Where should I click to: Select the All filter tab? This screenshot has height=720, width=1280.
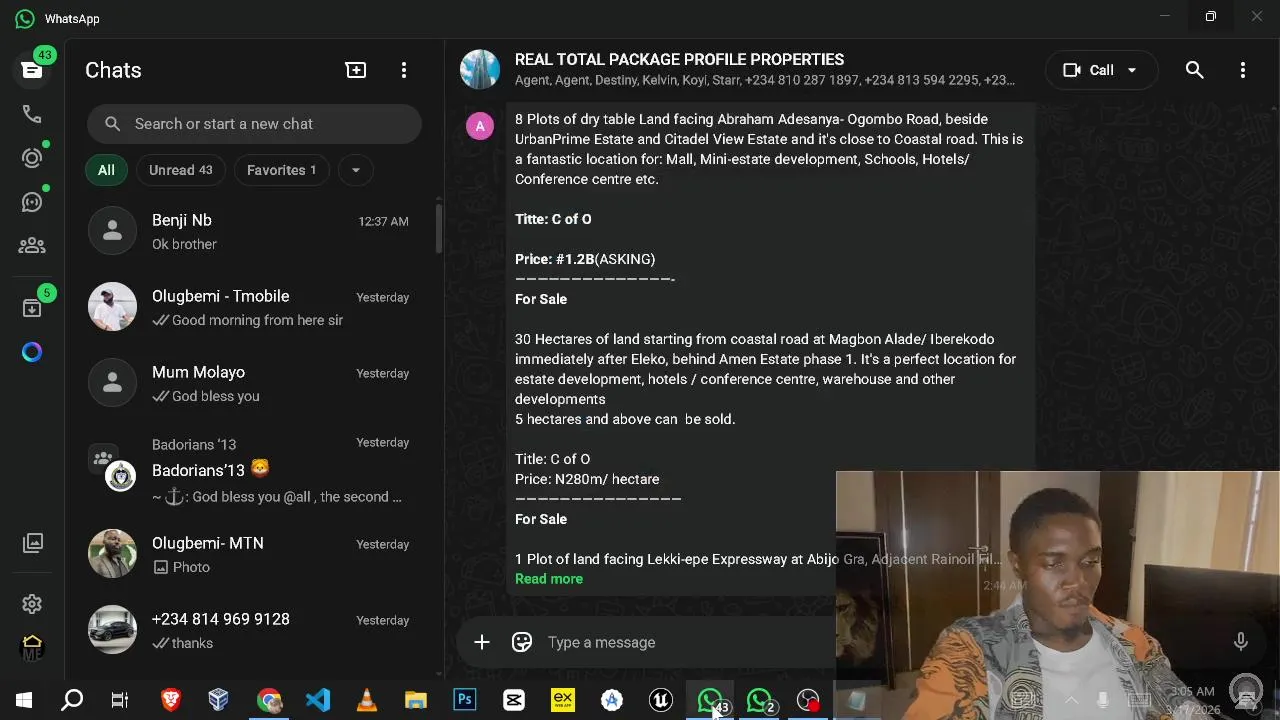[106, 170]
